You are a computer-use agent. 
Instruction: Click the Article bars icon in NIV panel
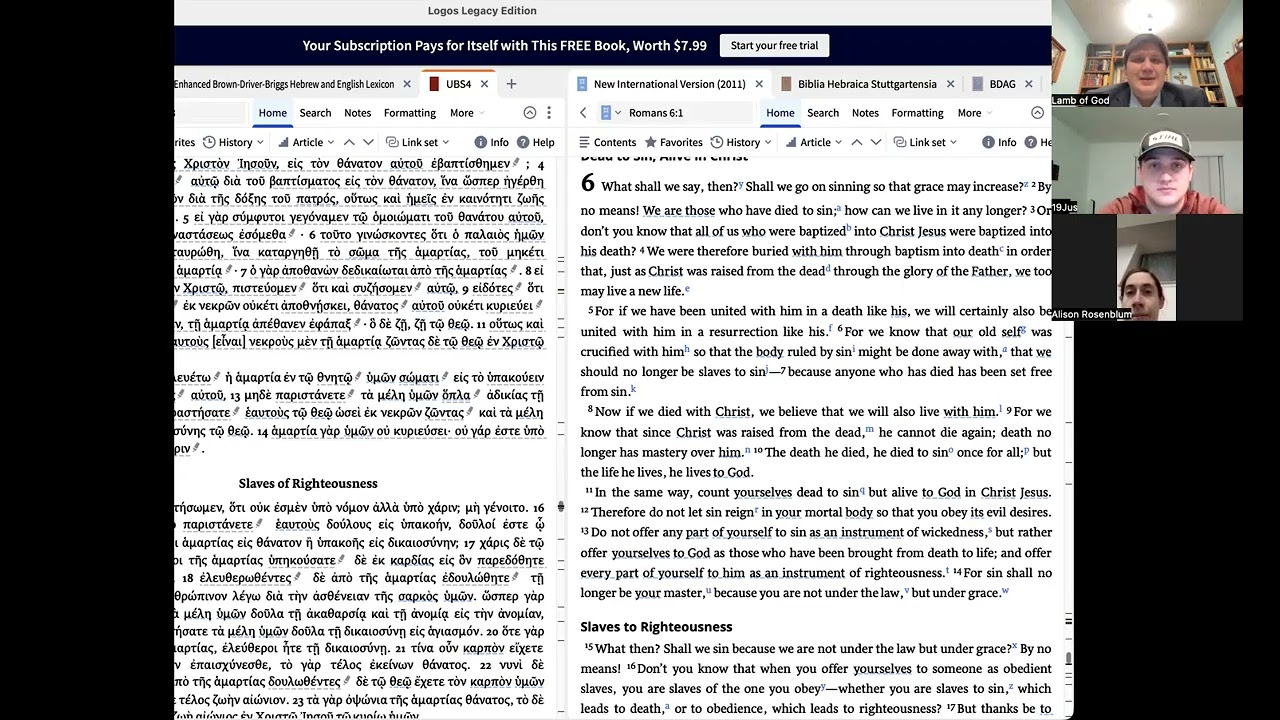pos(789,142)
